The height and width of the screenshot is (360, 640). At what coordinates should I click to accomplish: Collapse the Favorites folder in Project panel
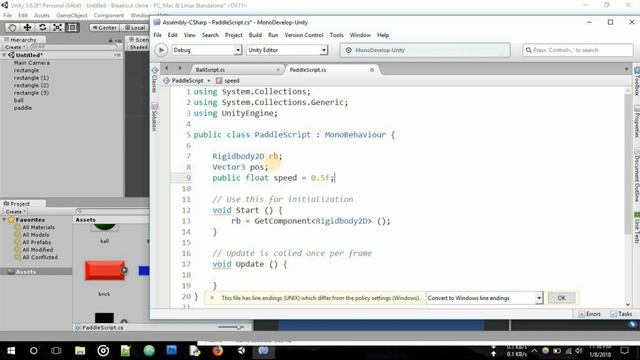4,220
